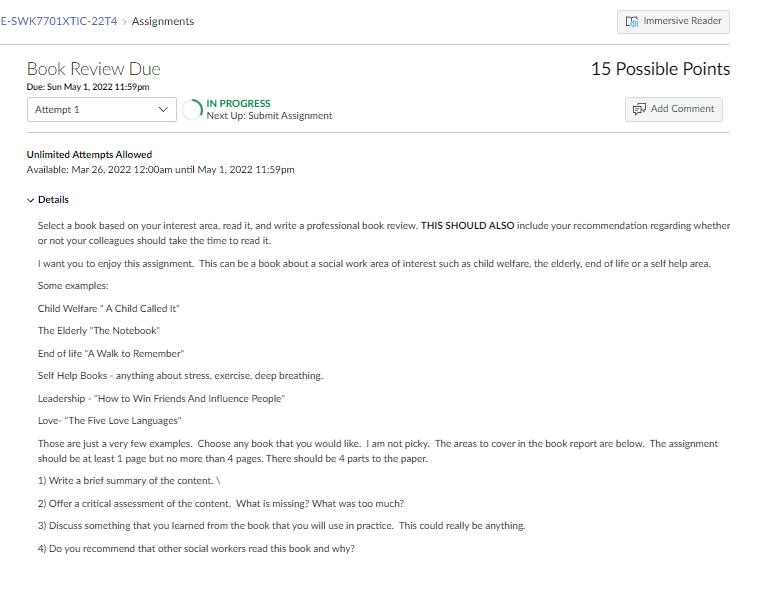This screenshot has width=758, height=599.
Task: Collapse the Details chevron icon
Action: (x=30, y=200)
